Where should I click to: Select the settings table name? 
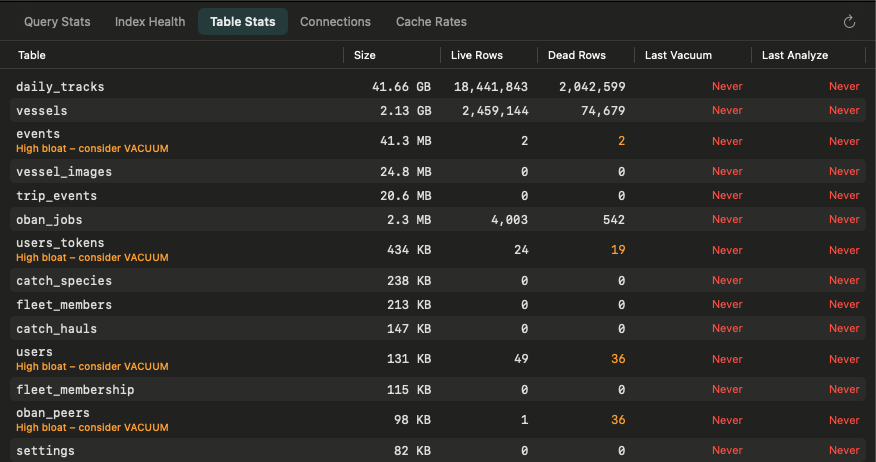(45, 451)
